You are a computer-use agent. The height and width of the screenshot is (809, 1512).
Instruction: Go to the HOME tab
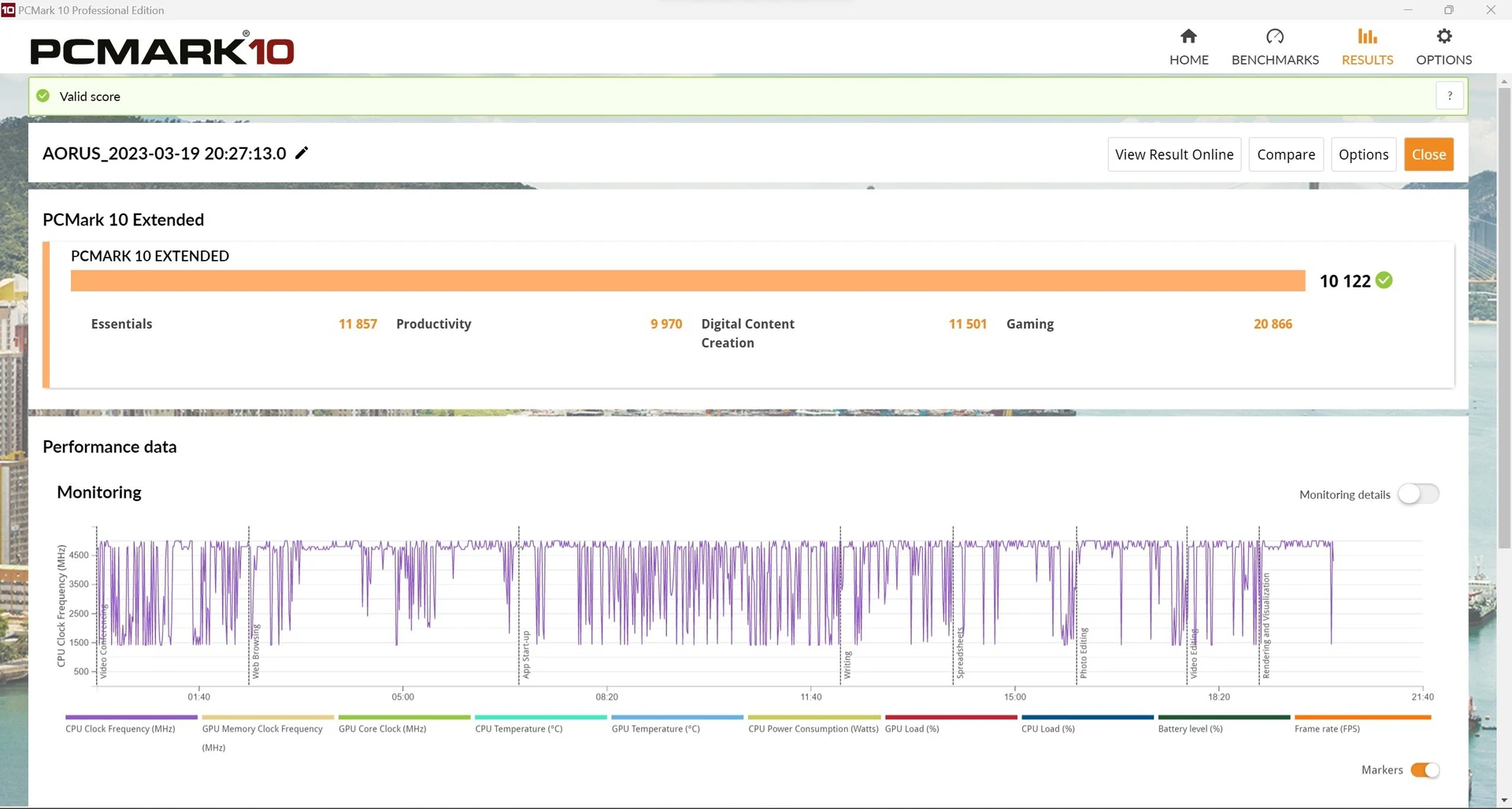click(x=1188, y=47)
